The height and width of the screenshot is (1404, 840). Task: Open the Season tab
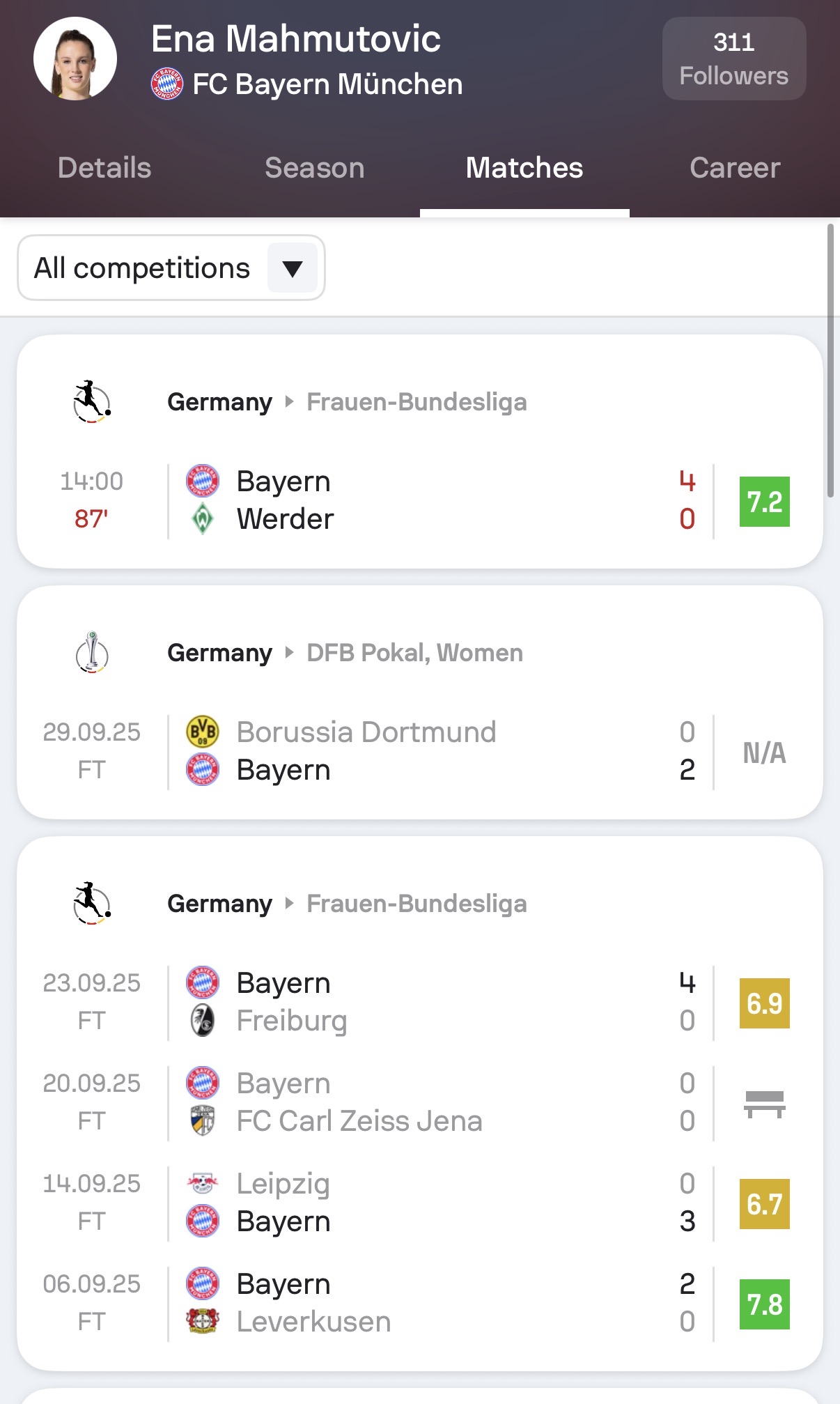[315, 168]
